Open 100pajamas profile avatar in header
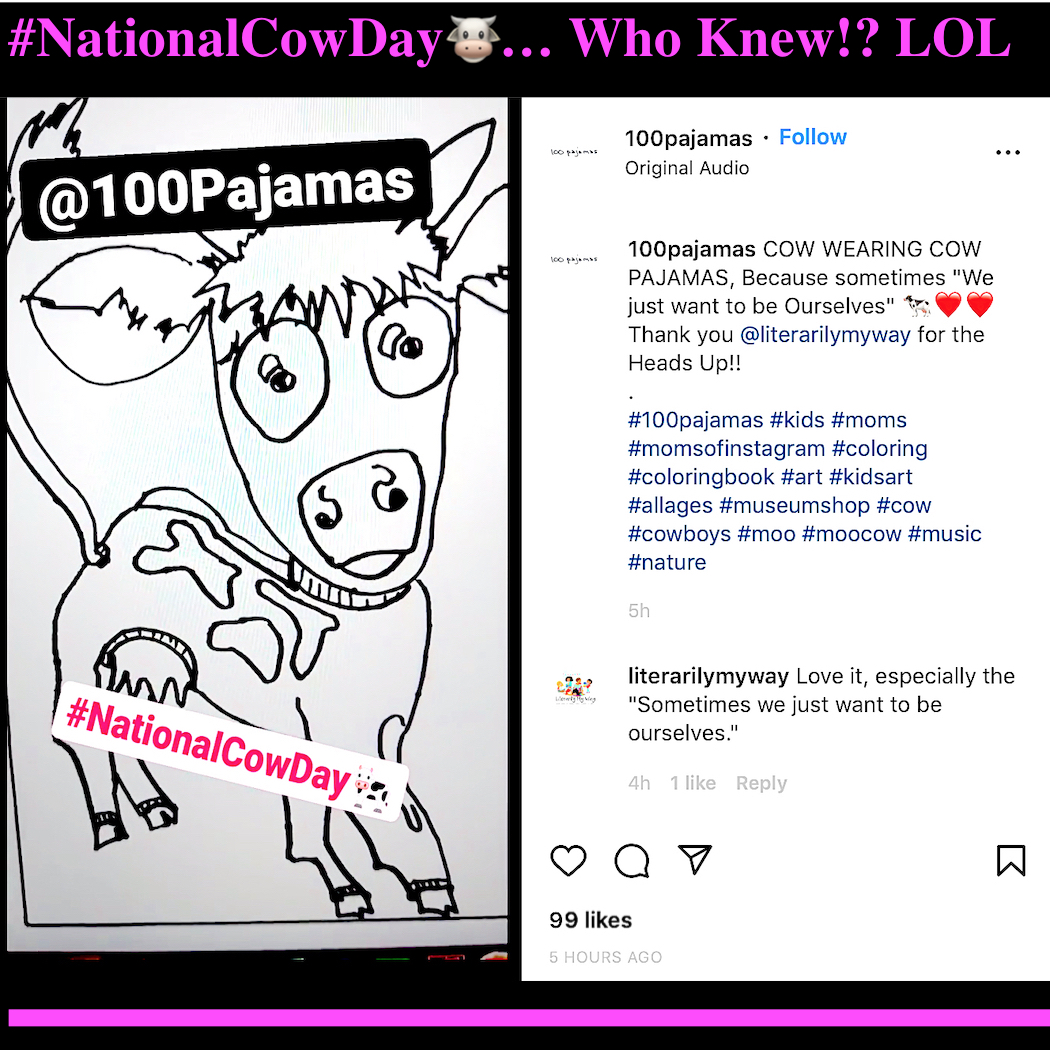 574,153
